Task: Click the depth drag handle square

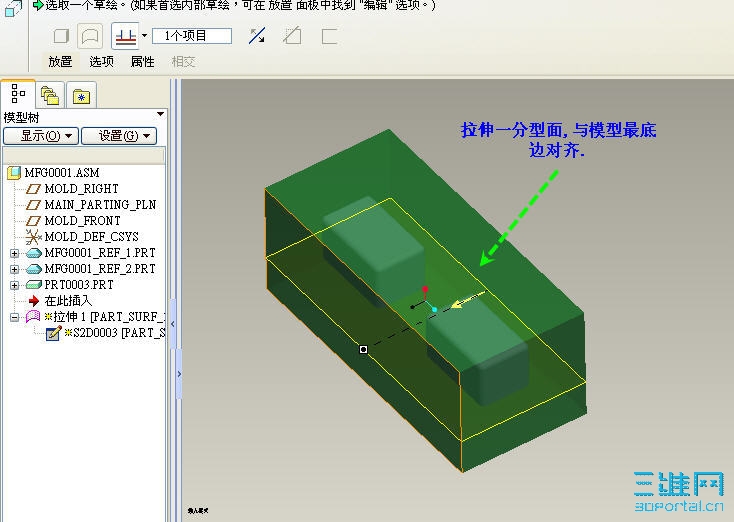Action: 363,349
